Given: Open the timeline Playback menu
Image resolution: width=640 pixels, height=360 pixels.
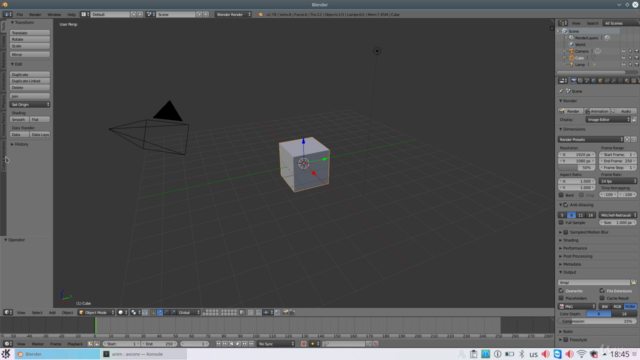Looking at the screenshot, I should pyautogui.click(x=75, y=344).
